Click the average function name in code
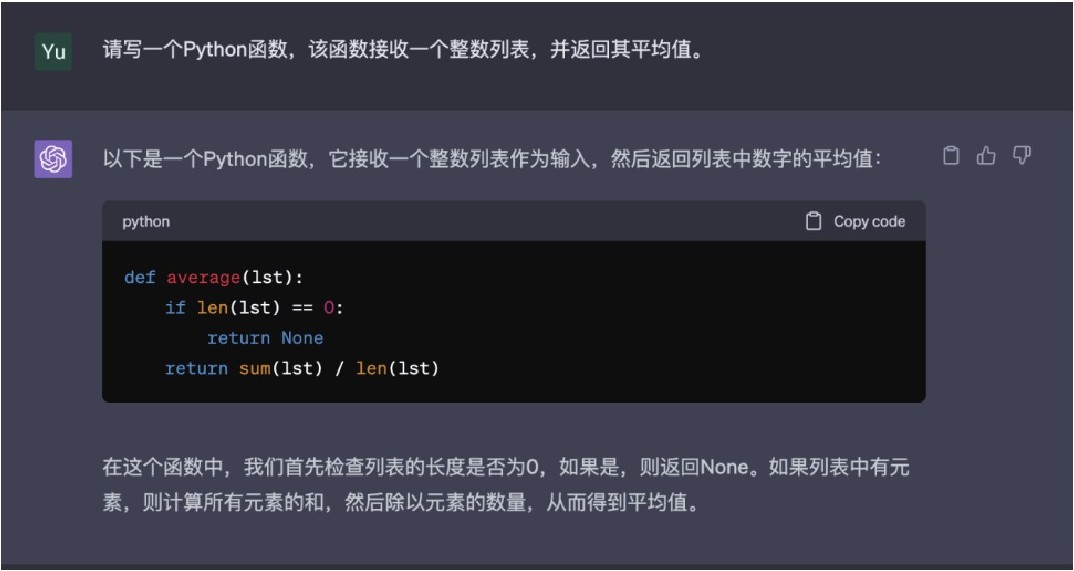This screenshot has width=1074, height=571. 202,278
